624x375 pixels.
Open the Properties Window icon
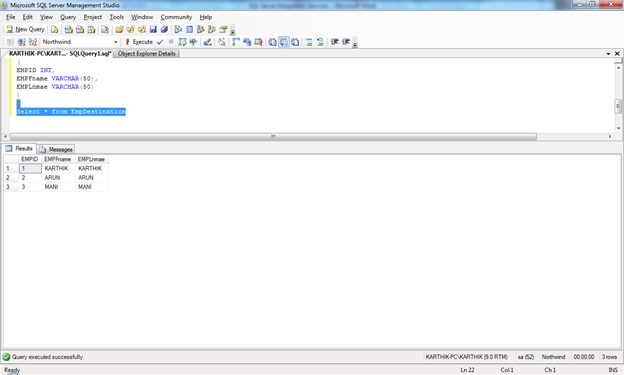tap(223, 29)
